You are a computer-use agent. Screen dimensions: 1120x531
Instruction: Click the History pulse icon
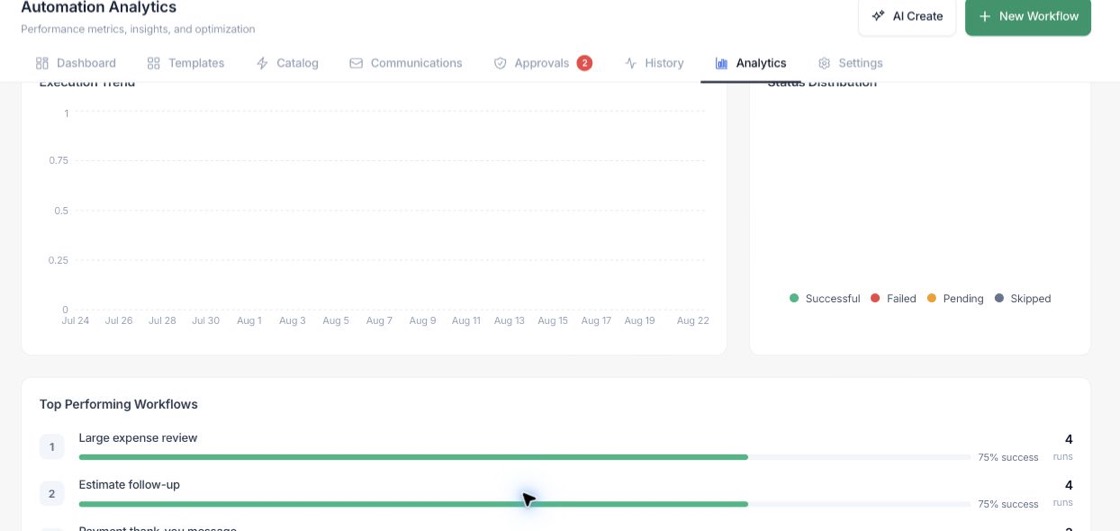coord(631,63)
